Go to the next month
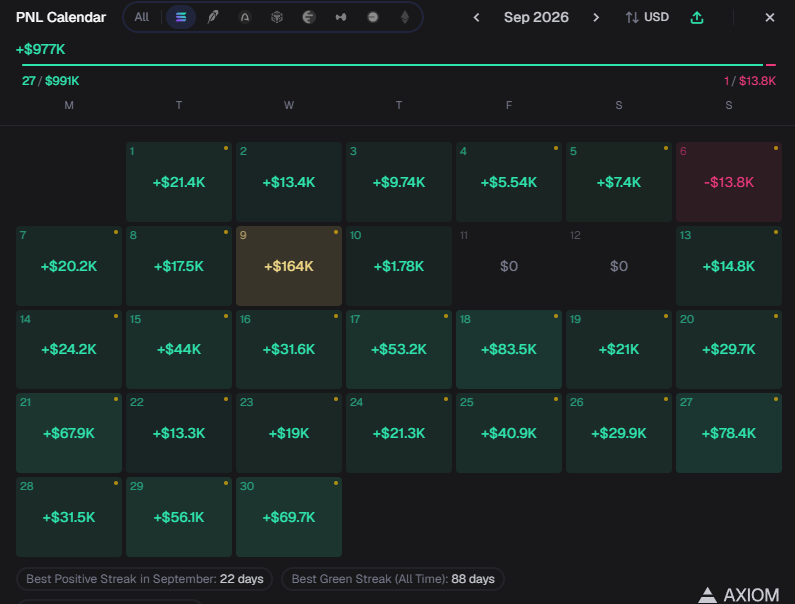795x604 pixels. [x=596, y=18]
